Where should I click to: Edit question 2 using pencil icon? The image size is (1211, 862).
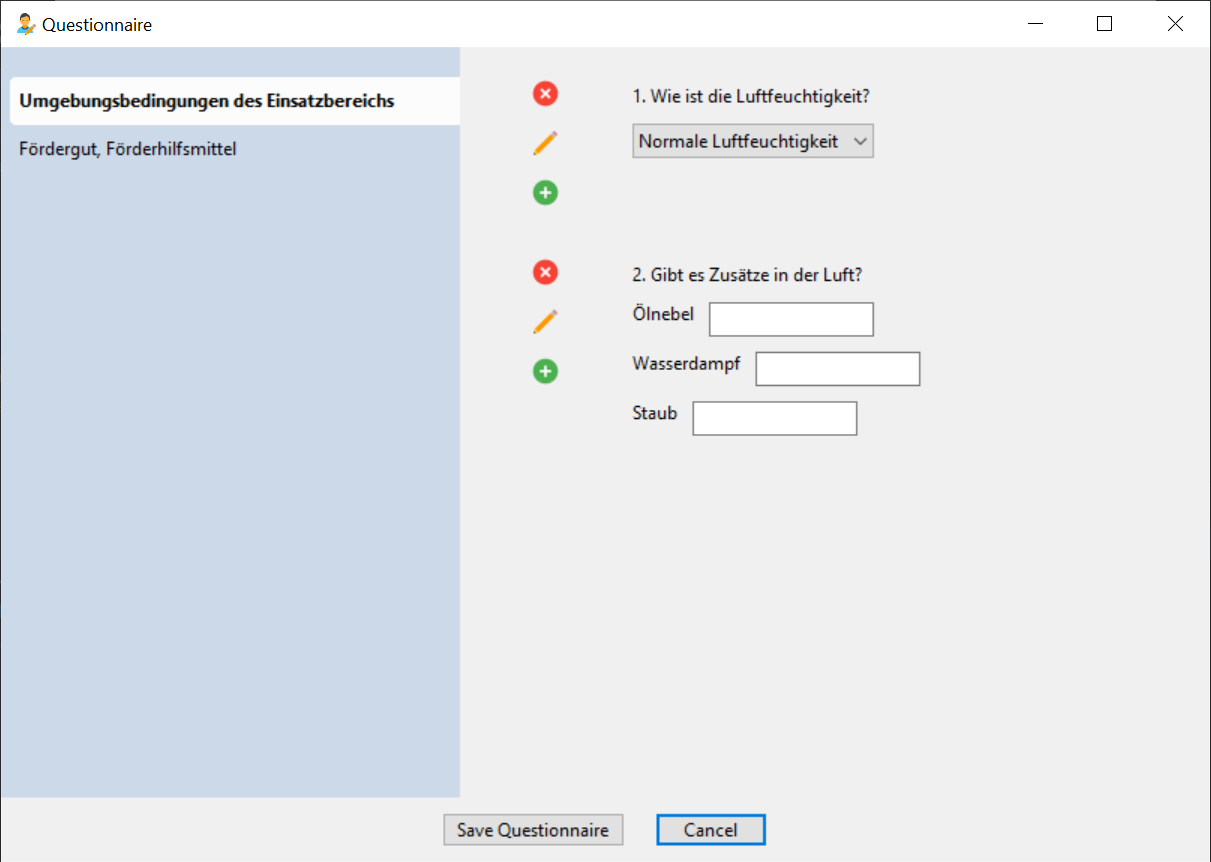pyautogui.click(x=545, y=322)
